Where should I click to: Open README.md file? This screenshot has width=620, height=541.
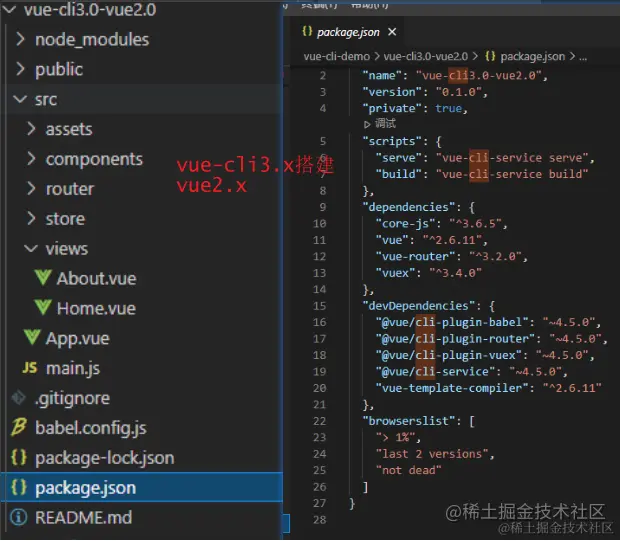pyautogui.click(x=84, y=518)
